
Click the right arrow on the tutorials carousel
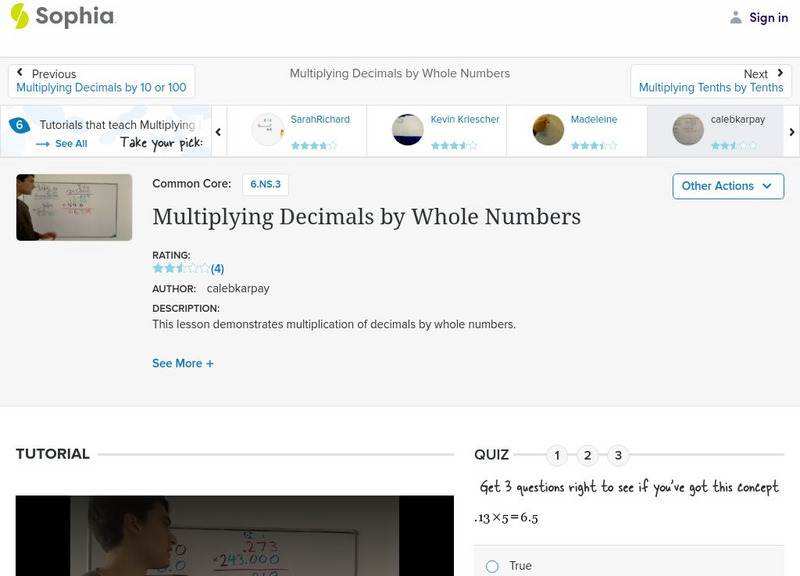(792, 131)
